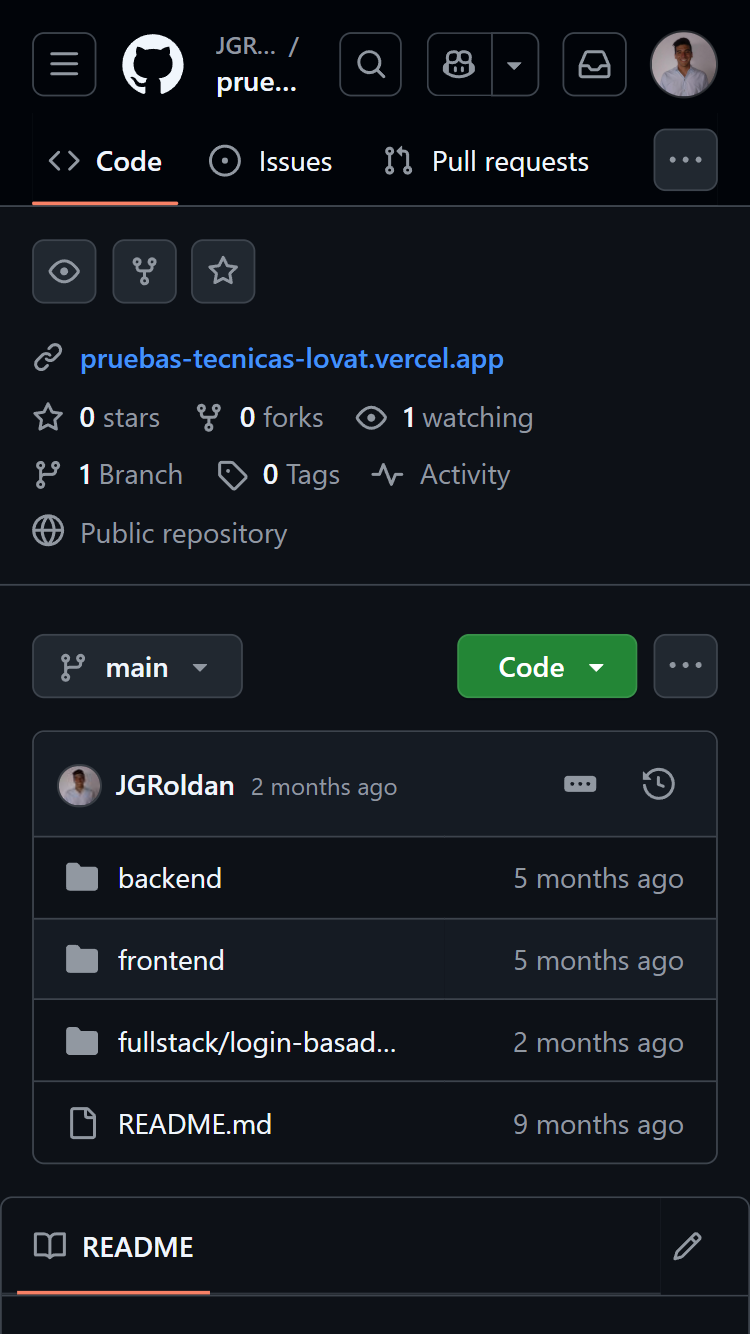
Task: Open the main branch selector
Action: pyautogui.click(x=137, y=666)
